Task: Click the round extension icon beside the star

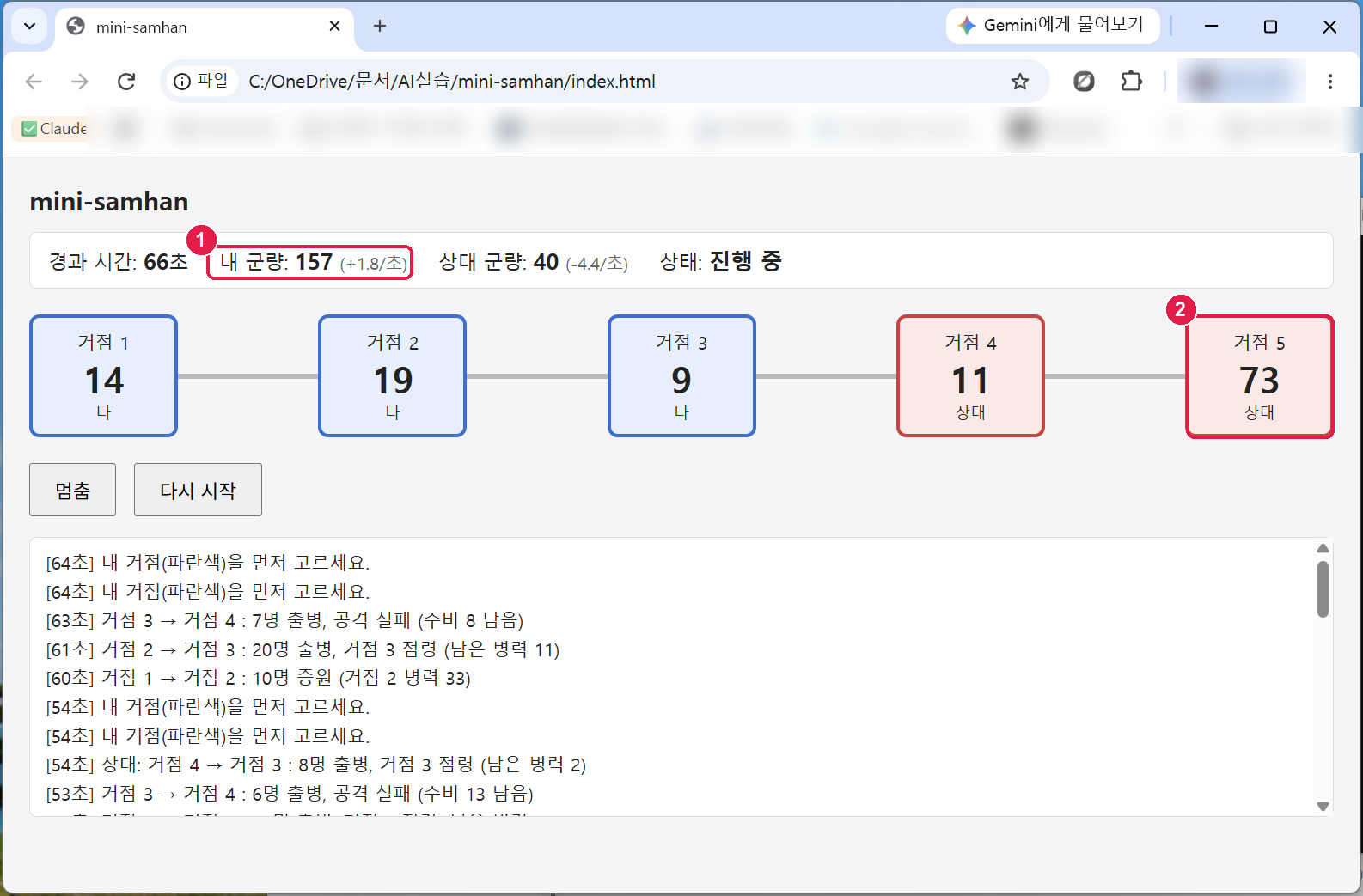Action: click(x=1084, y=82)
